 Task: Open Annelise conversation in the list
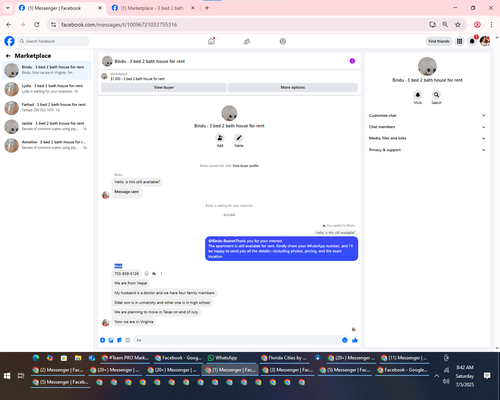click(47, 145)
